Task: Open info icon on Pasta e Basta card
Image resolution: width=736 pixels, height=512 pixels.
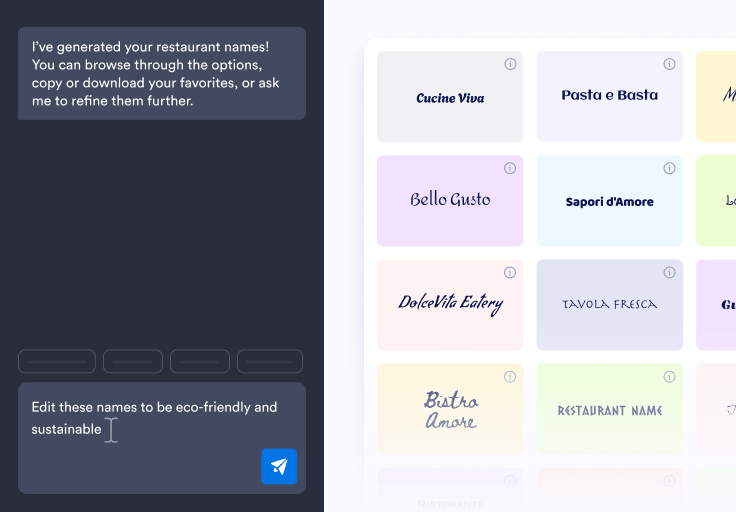Action: (x=669, y=64)
